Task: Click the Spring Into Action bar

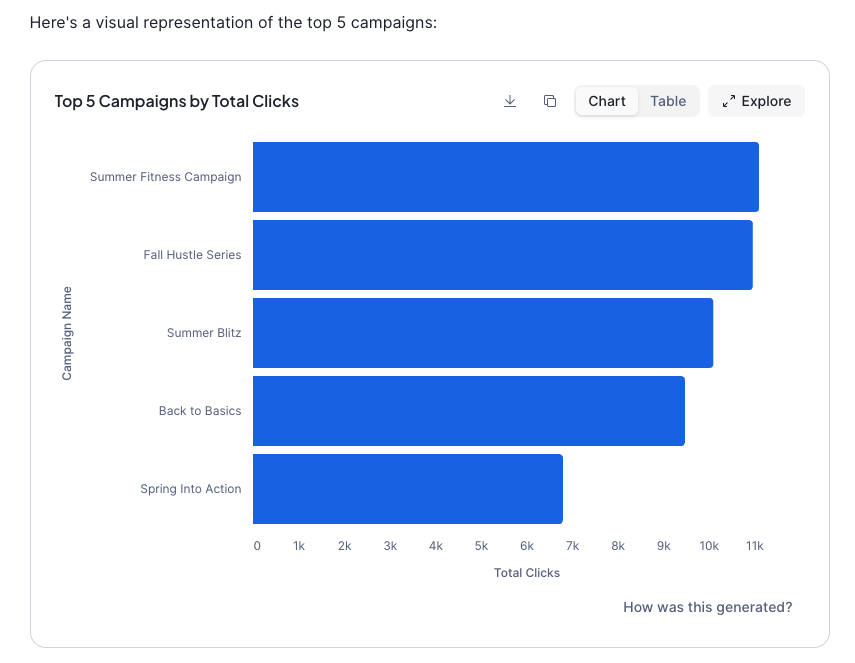Action: coord(407,489)
